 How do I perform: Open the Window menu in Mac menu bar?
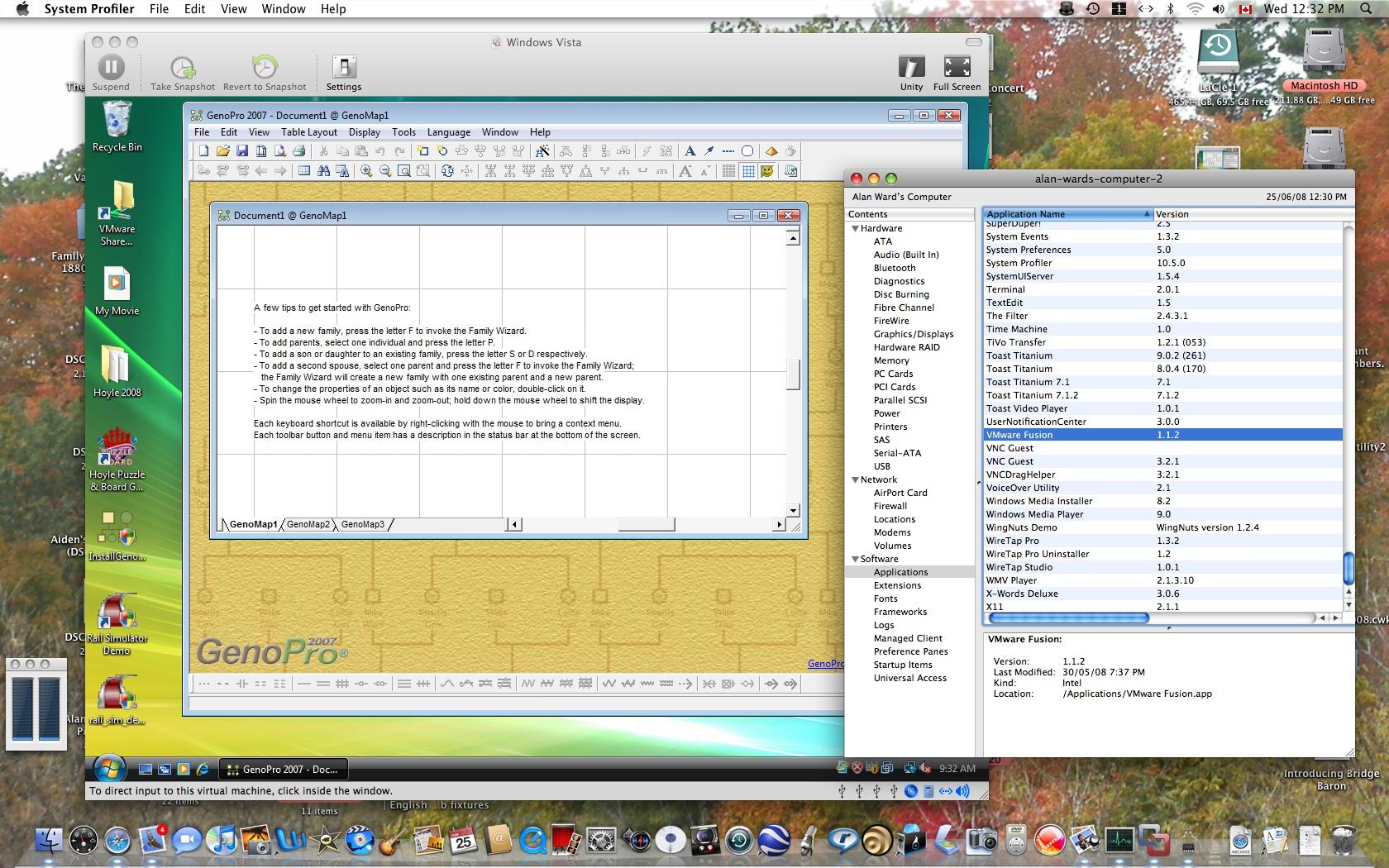pos(284,8)
